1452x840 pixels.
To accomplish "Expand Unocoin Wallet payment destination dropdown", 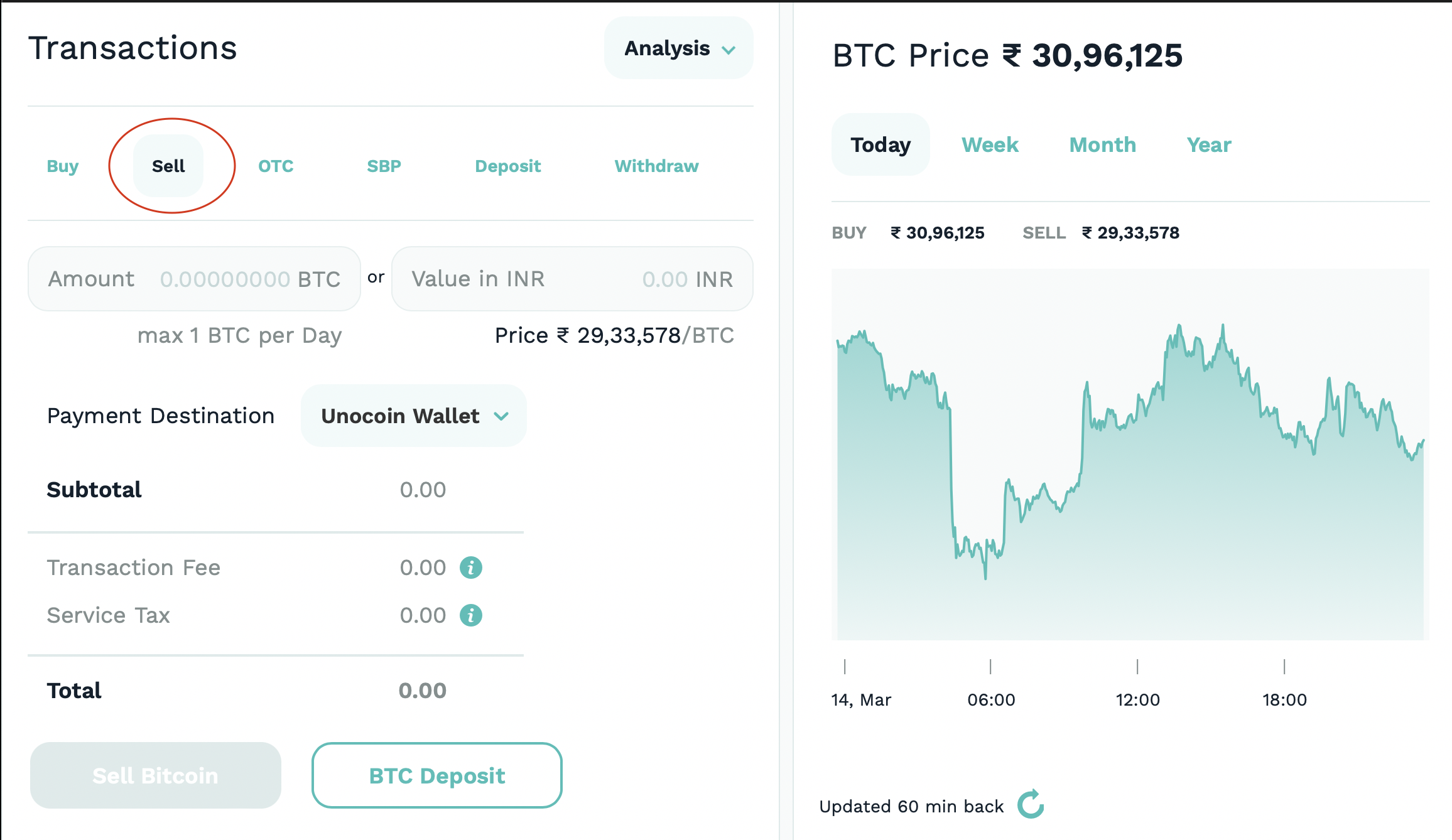I will pos(413,416).
